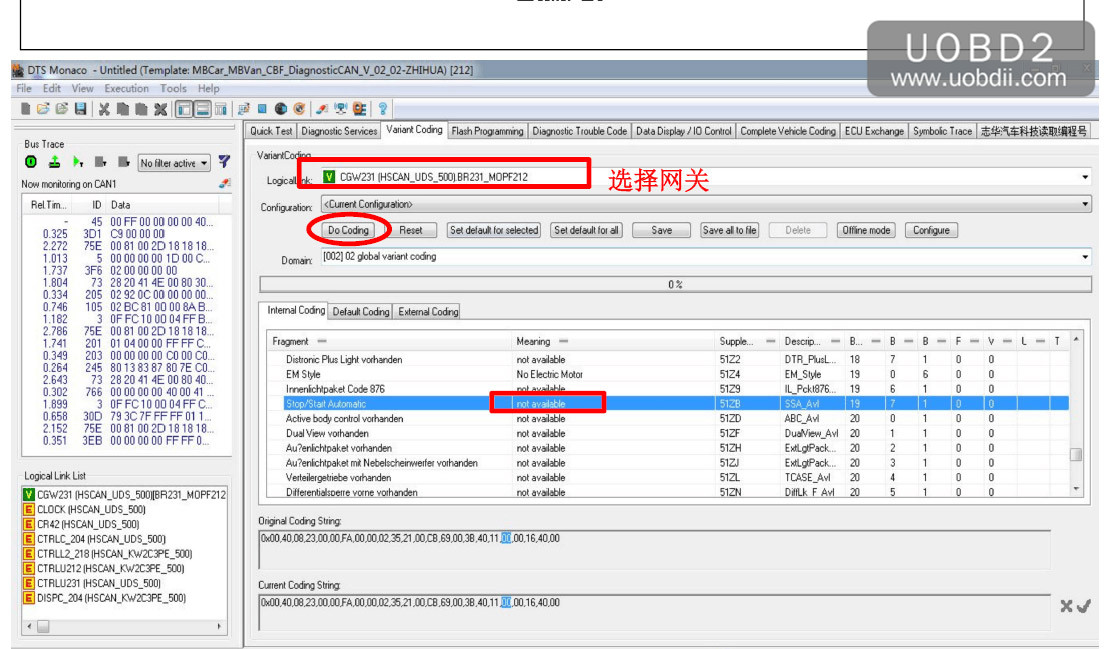Click the Copy toolbar icon
The height and width of the screenshot is (649, 1109).
click(122, 109)
